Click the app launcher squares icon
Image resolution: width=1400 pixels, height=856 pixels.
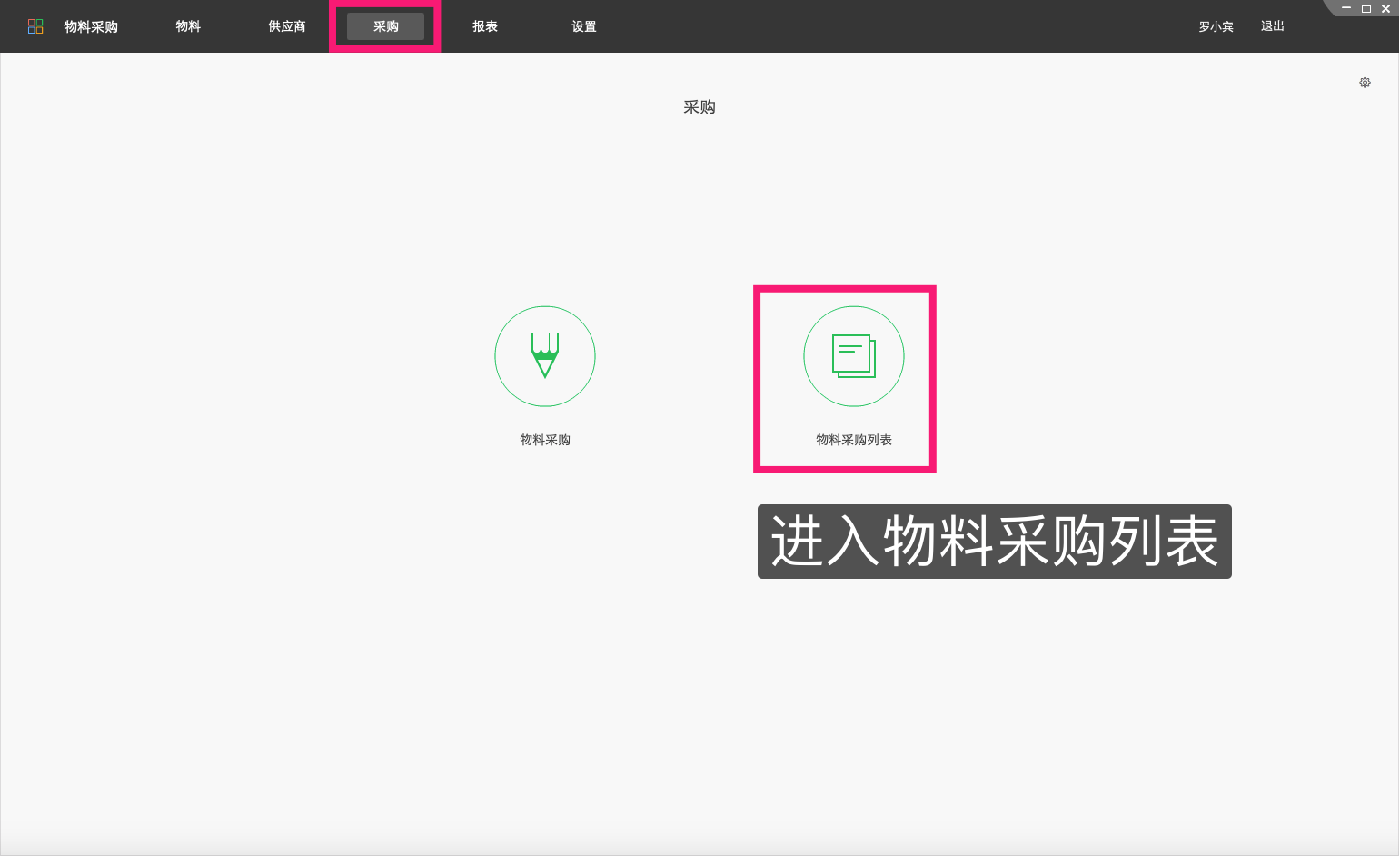pos(35,25)
